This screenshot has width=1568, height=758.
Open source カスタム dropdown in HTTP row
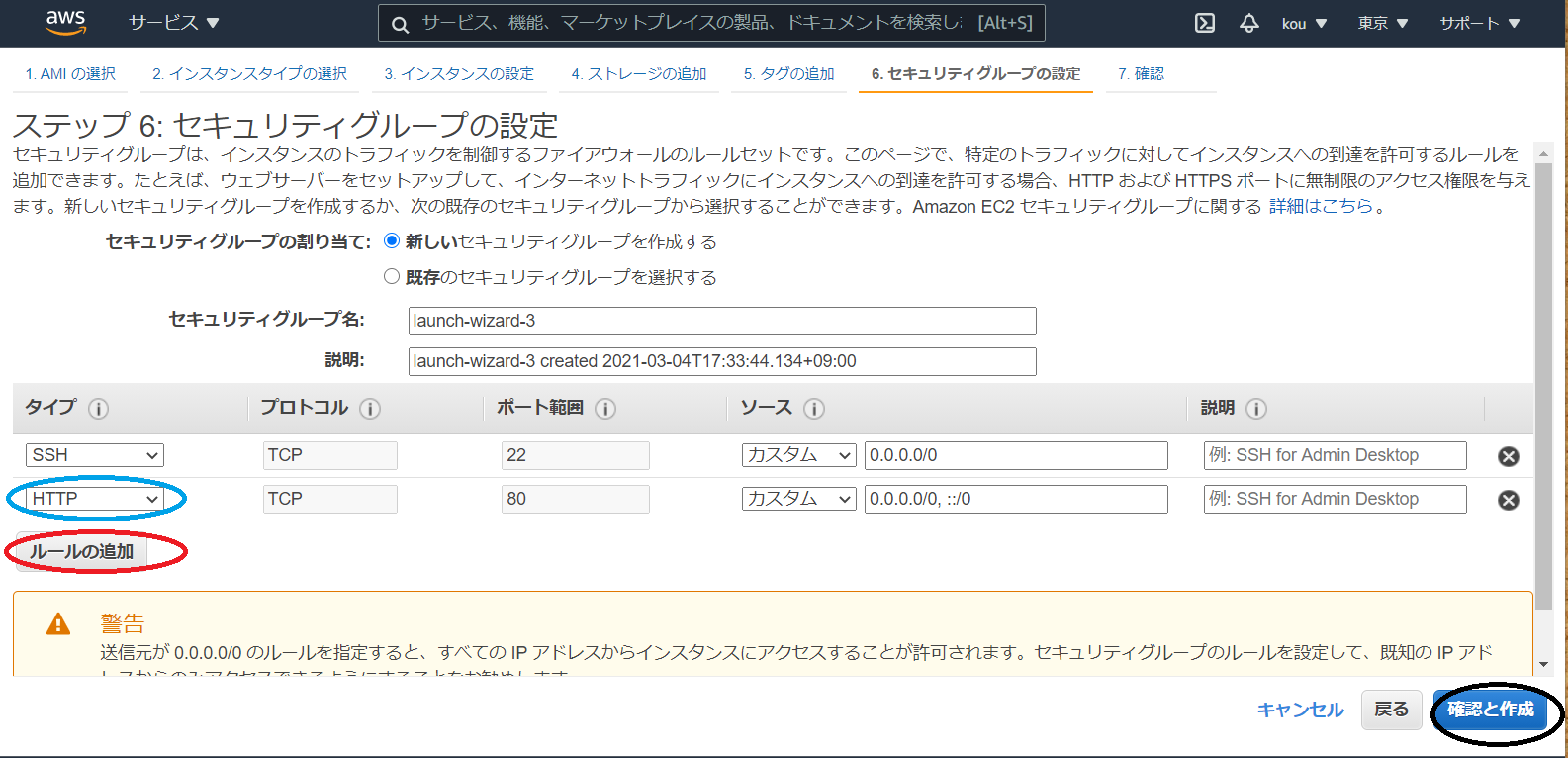799,499
